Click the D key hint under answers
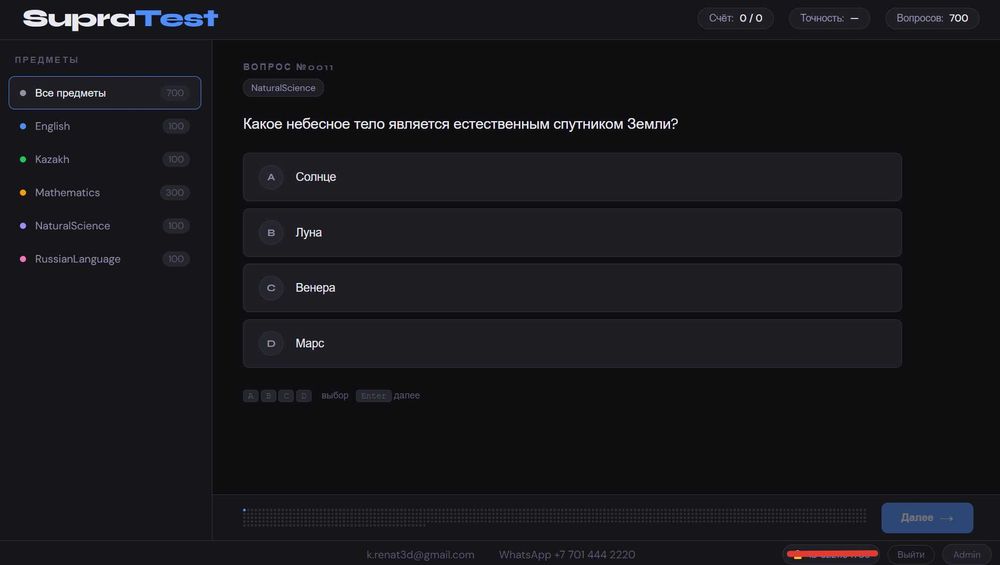 click(304, 396)
